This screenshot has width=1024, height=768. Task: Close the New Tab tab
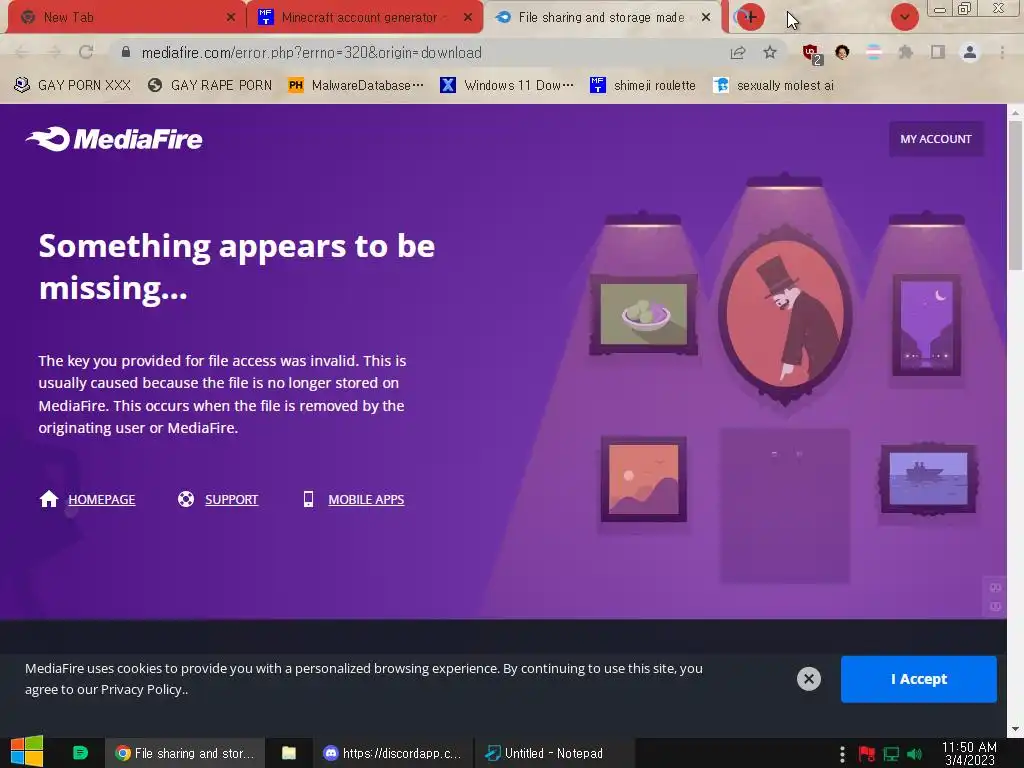click(x=231, y=18)
